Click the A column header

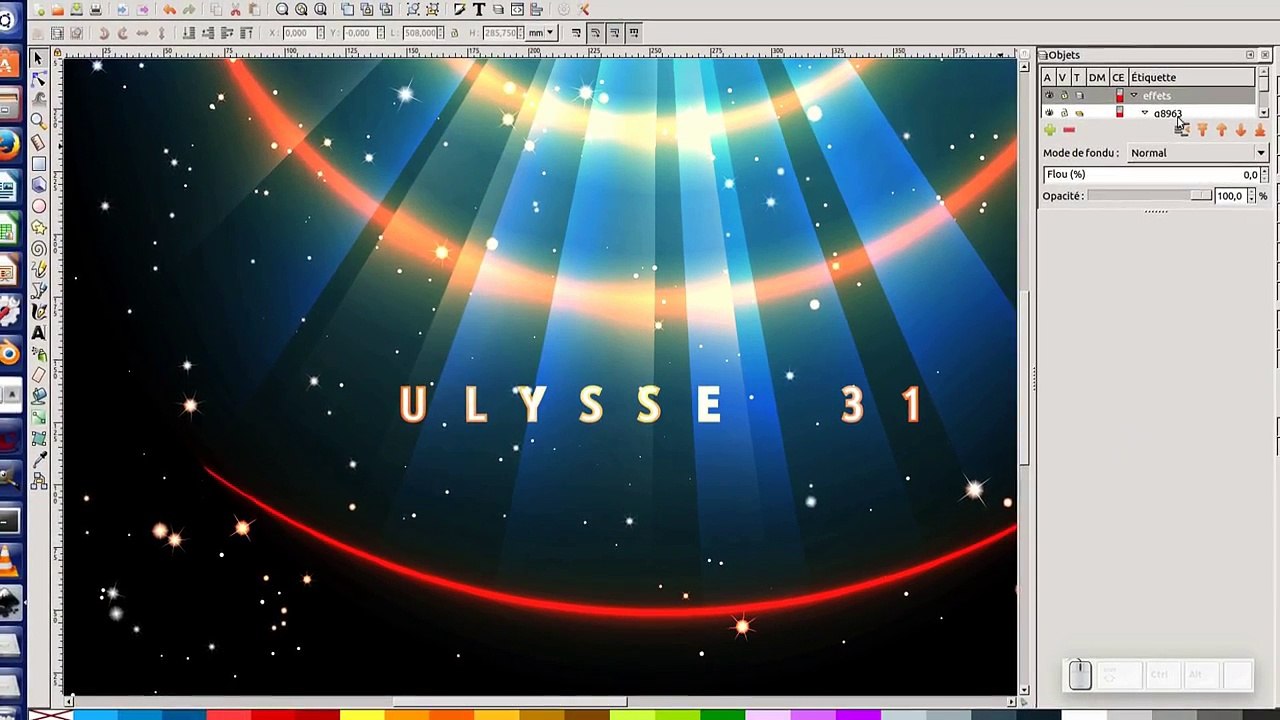1048,77
